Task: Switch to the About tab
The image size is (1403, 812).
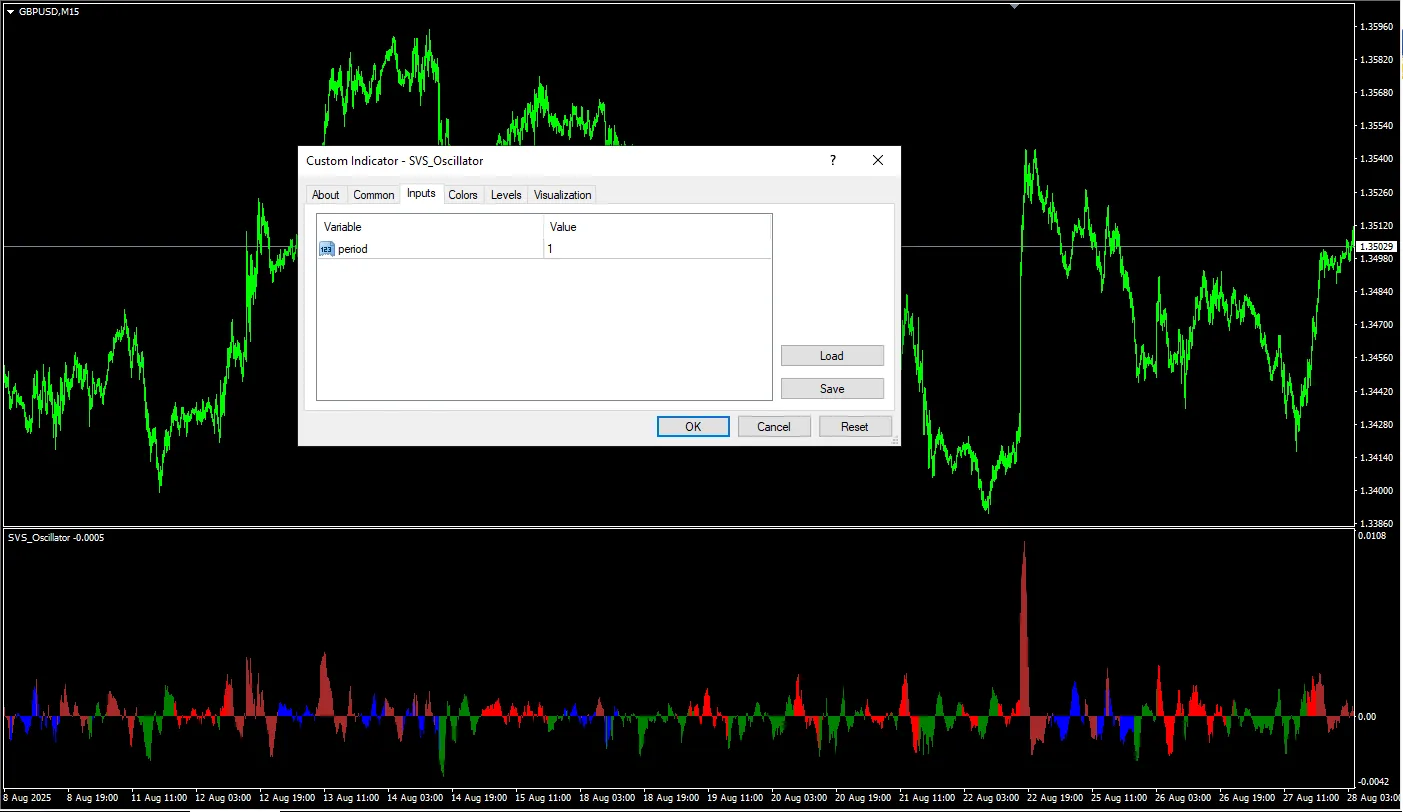Action: pyautogui.click(x=326, y=195)
